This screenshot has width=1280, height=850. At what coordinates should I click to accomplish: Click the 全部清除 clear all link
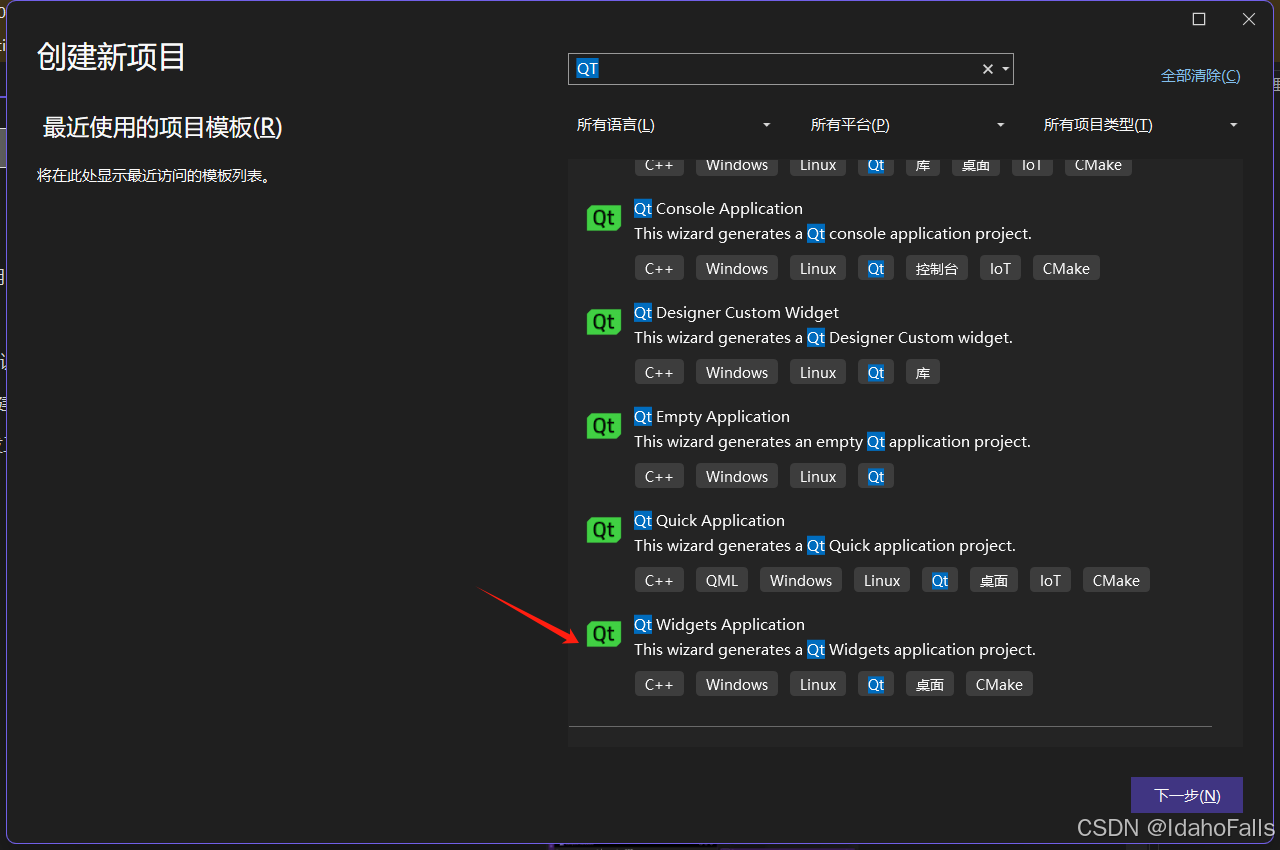[1200, 76]
